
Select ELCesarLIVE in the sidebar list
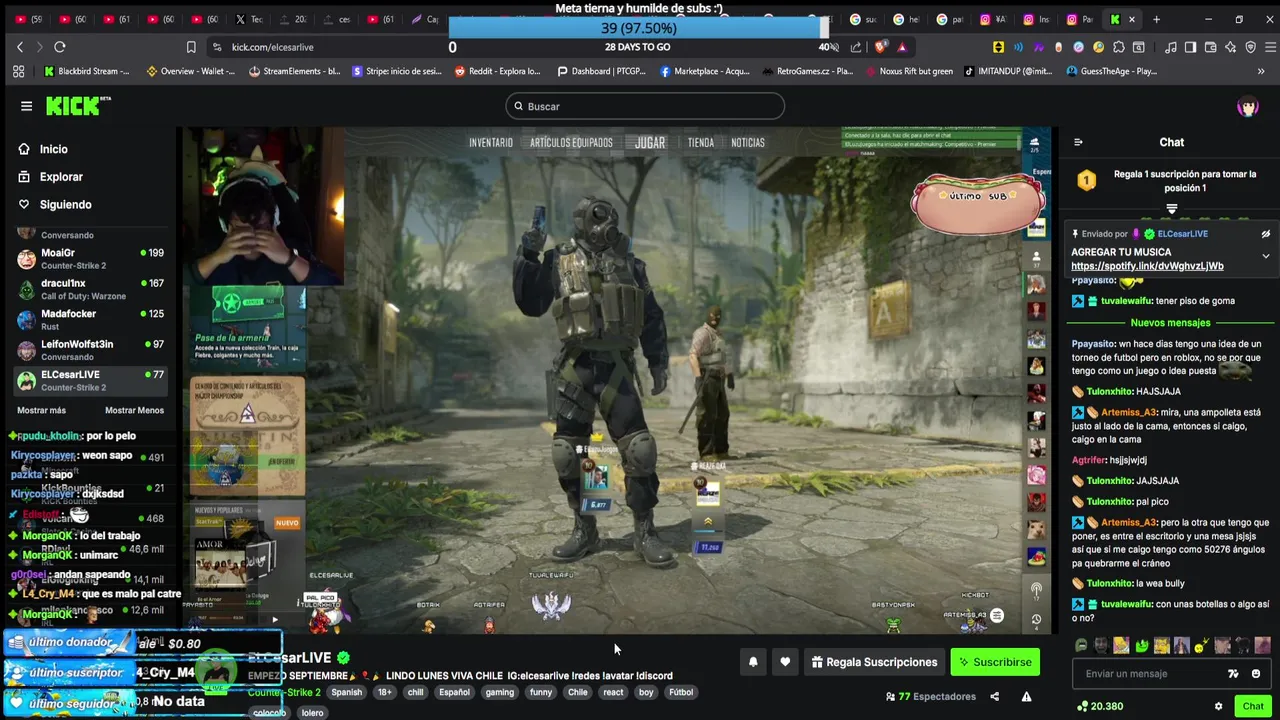point(90,380)
